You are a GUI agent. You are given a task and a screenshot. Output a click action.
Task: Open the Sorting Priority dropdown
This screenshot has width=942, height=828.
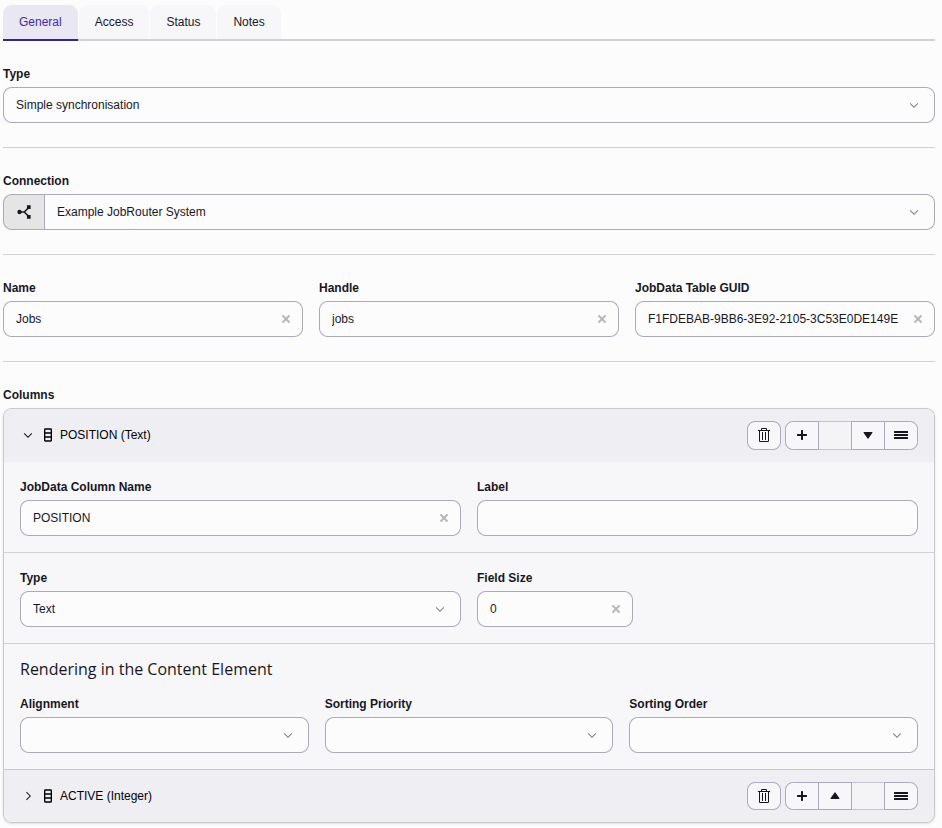click(469, 735)
